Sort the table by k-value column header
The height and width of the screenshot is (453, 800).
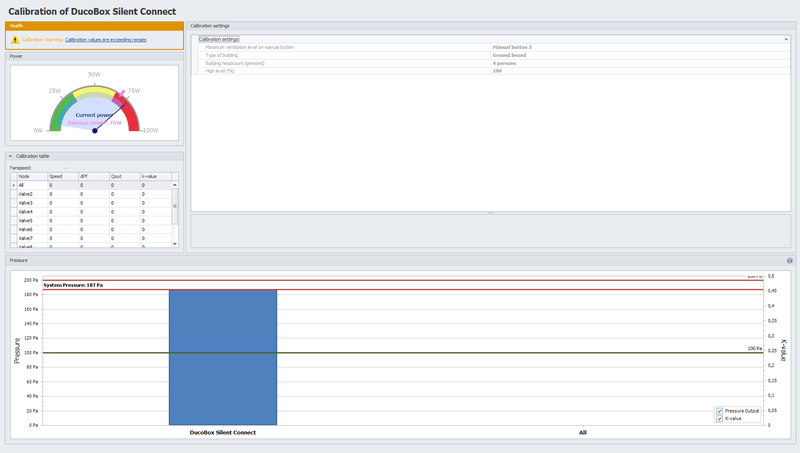coord(156,176)
